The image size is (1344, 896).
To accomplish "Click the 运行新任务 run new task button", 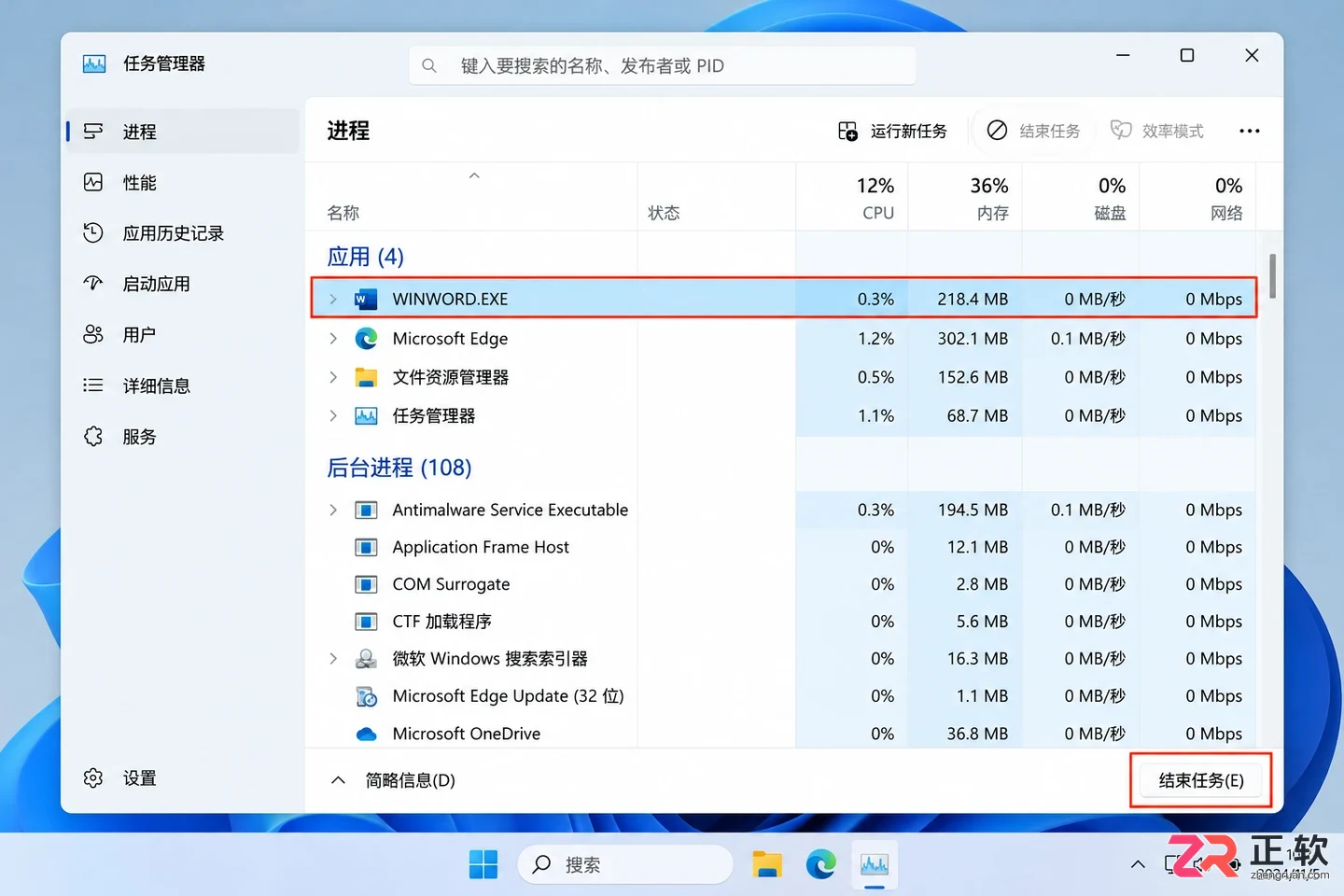I will [x=892, y=131].
